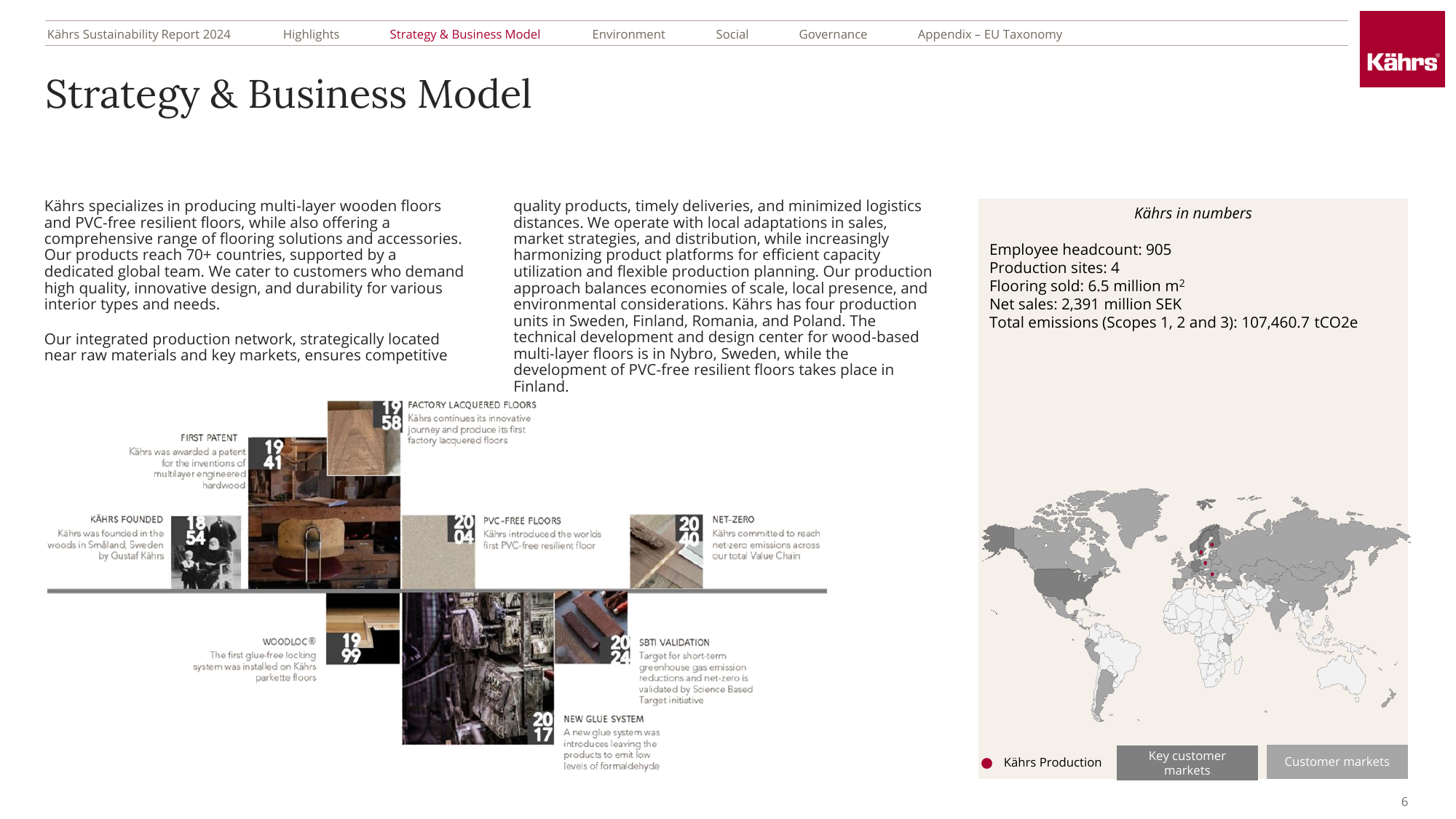Viewport: 1456px width, 819px height.
Task: Click Kährs Sustainability Report 2024 link
Action: pyautogui.click(x=138, y=34)
